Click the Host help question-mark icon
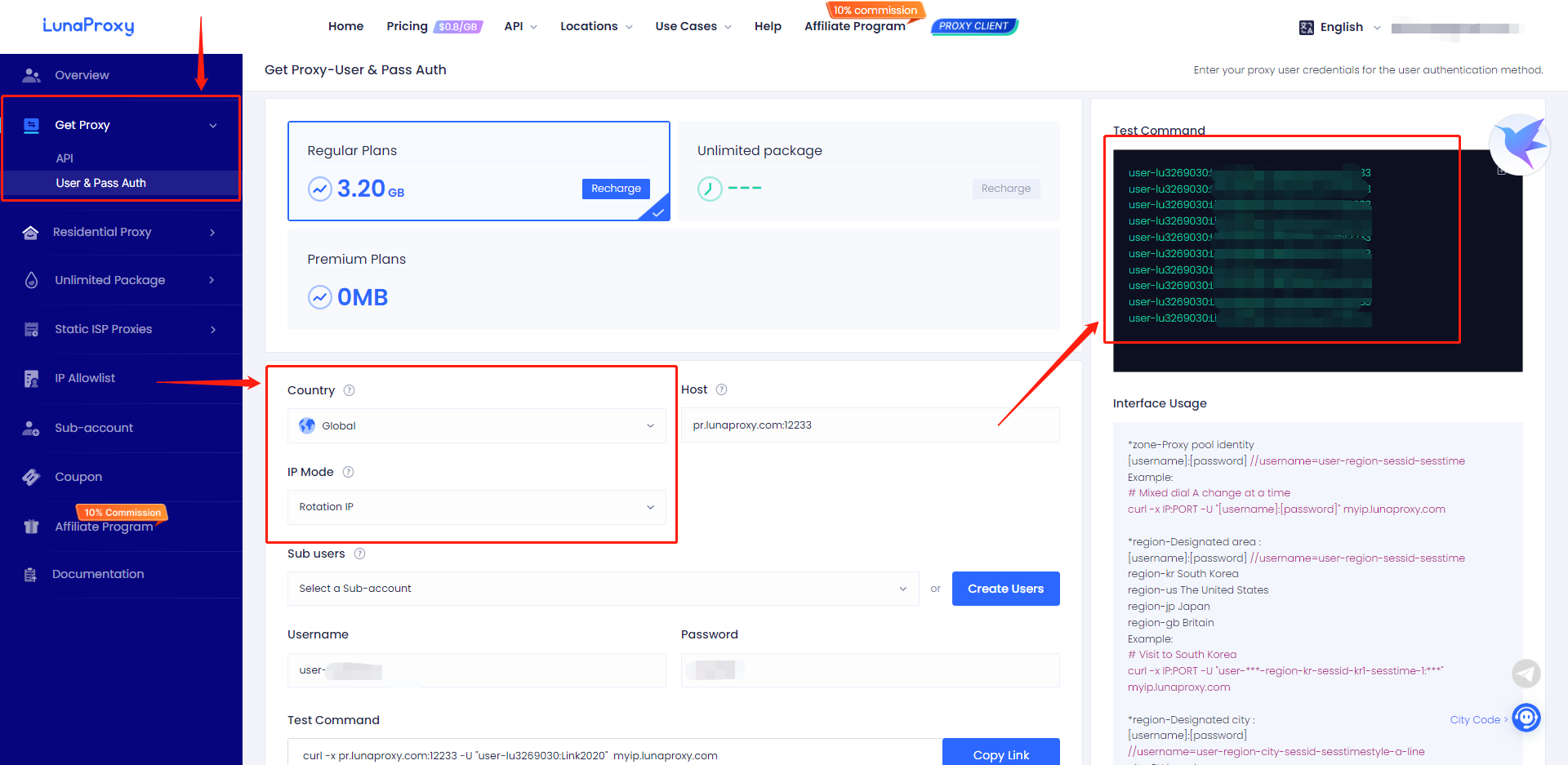The height and width of the screenshot is (765, 1568). pos(721,389)
